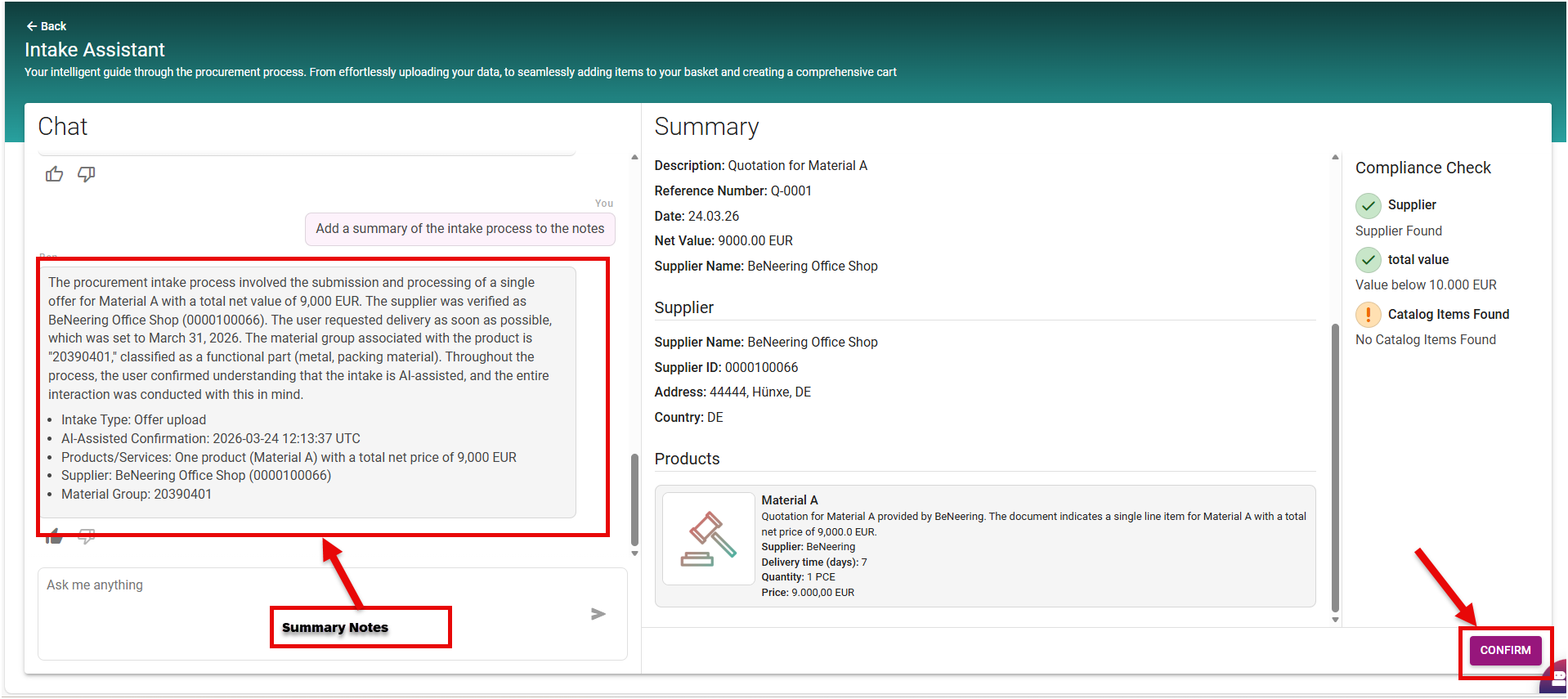
Task: Focus the 'Ask me anything' input field
Action: [311, 585]
